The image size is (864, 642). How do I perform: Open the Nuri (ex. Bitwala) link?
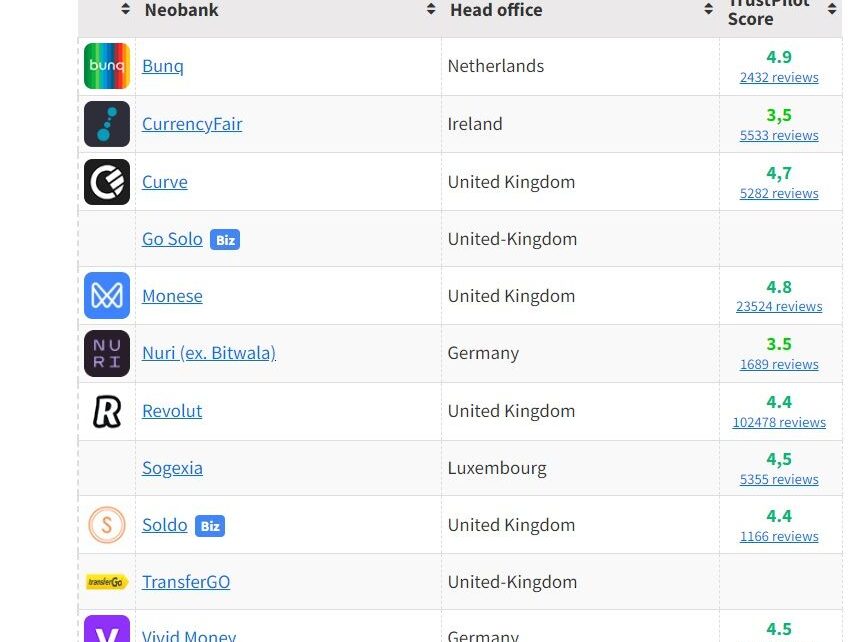click(x=209, y=353)
